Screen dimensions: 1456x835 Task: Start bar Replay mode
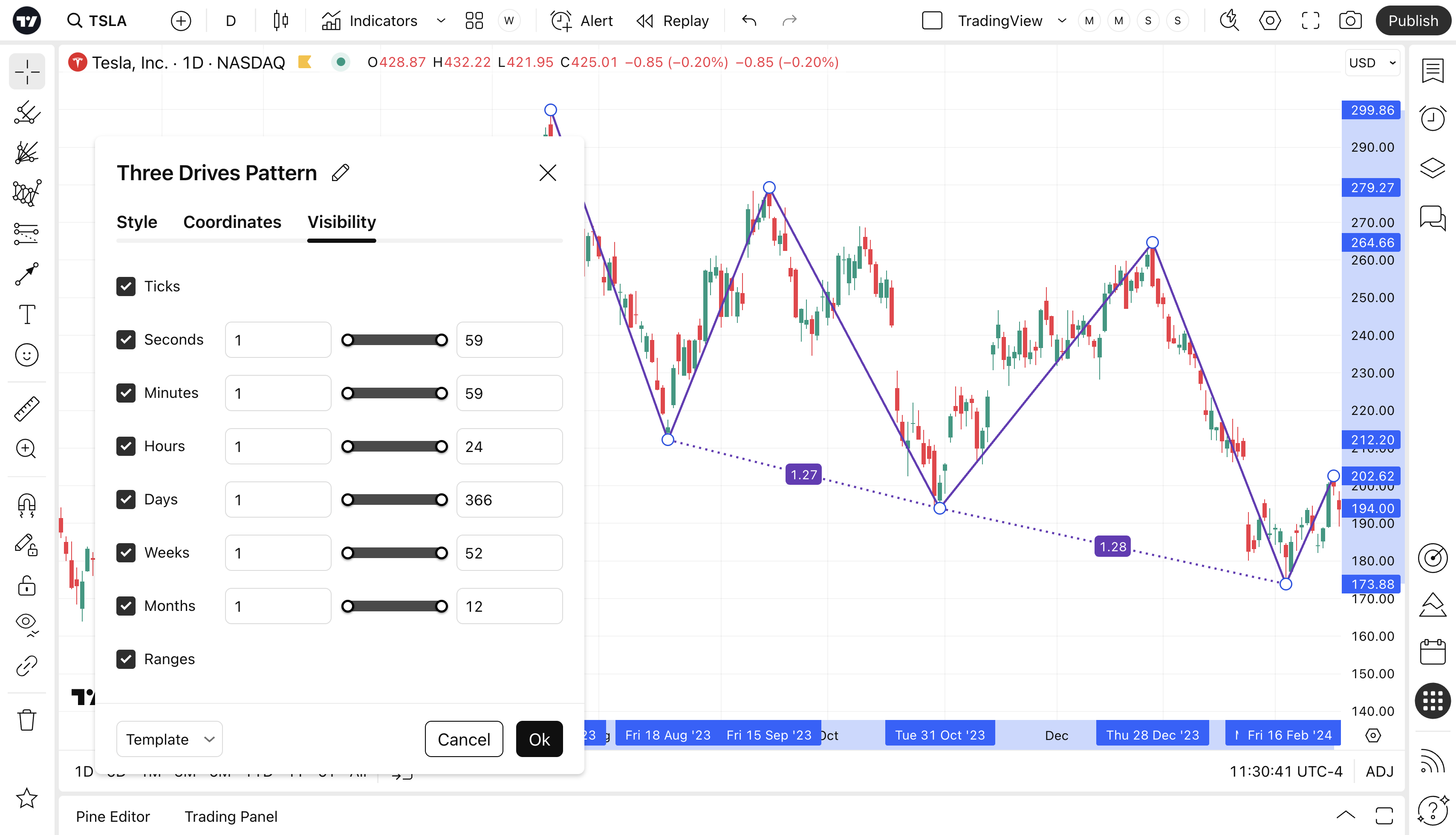pos(673,20)
